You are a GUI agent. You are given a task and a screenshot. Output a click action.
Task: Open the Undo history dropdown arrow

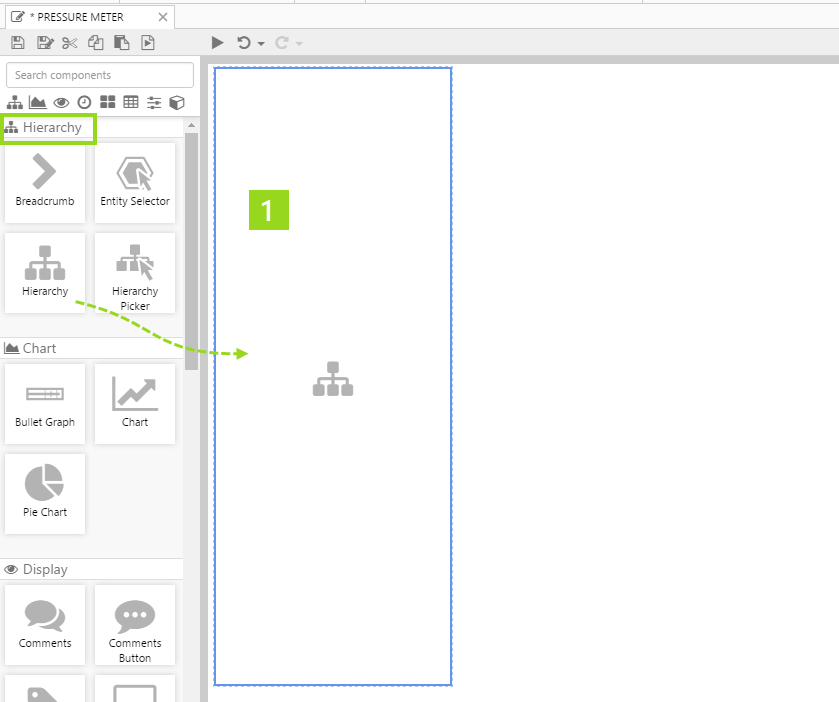pos(261,43)
